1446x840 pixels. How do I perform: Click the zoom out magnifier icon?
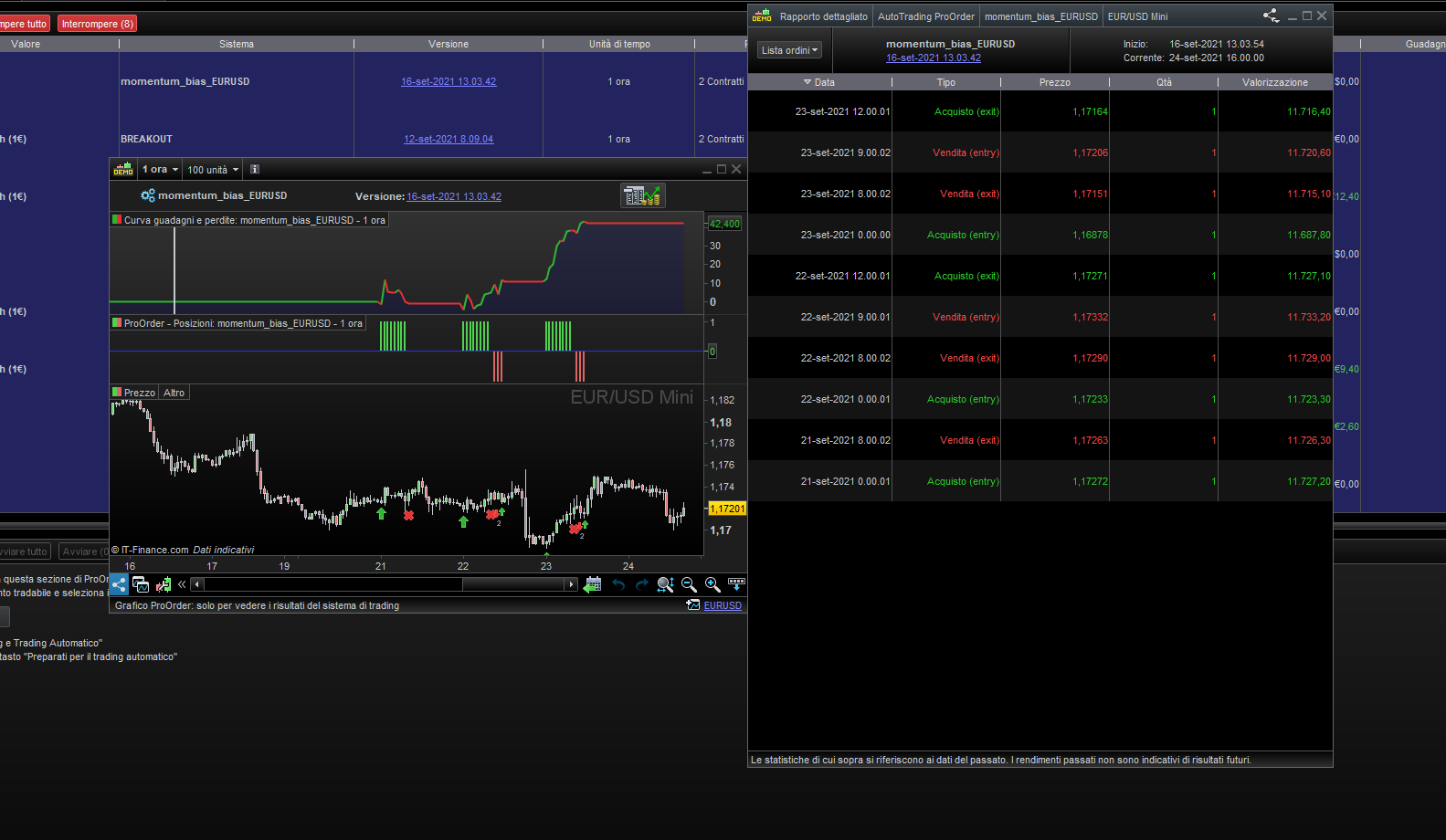689,584
